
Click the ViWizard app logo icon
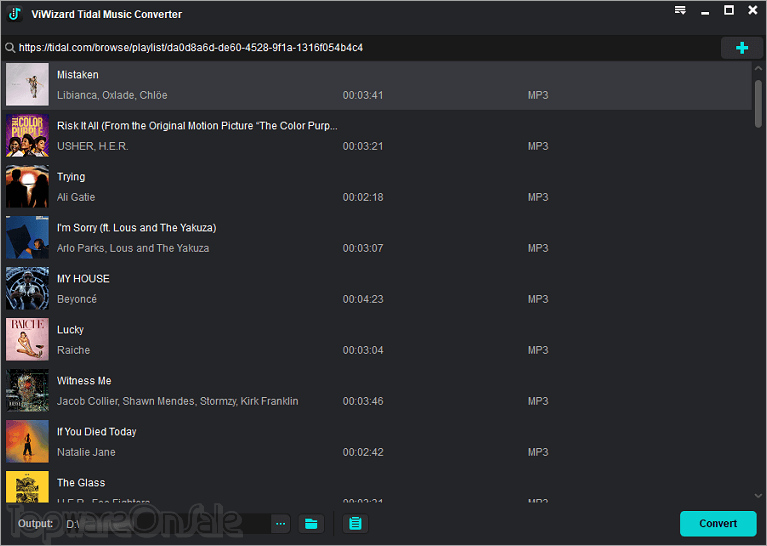[15, 14]
